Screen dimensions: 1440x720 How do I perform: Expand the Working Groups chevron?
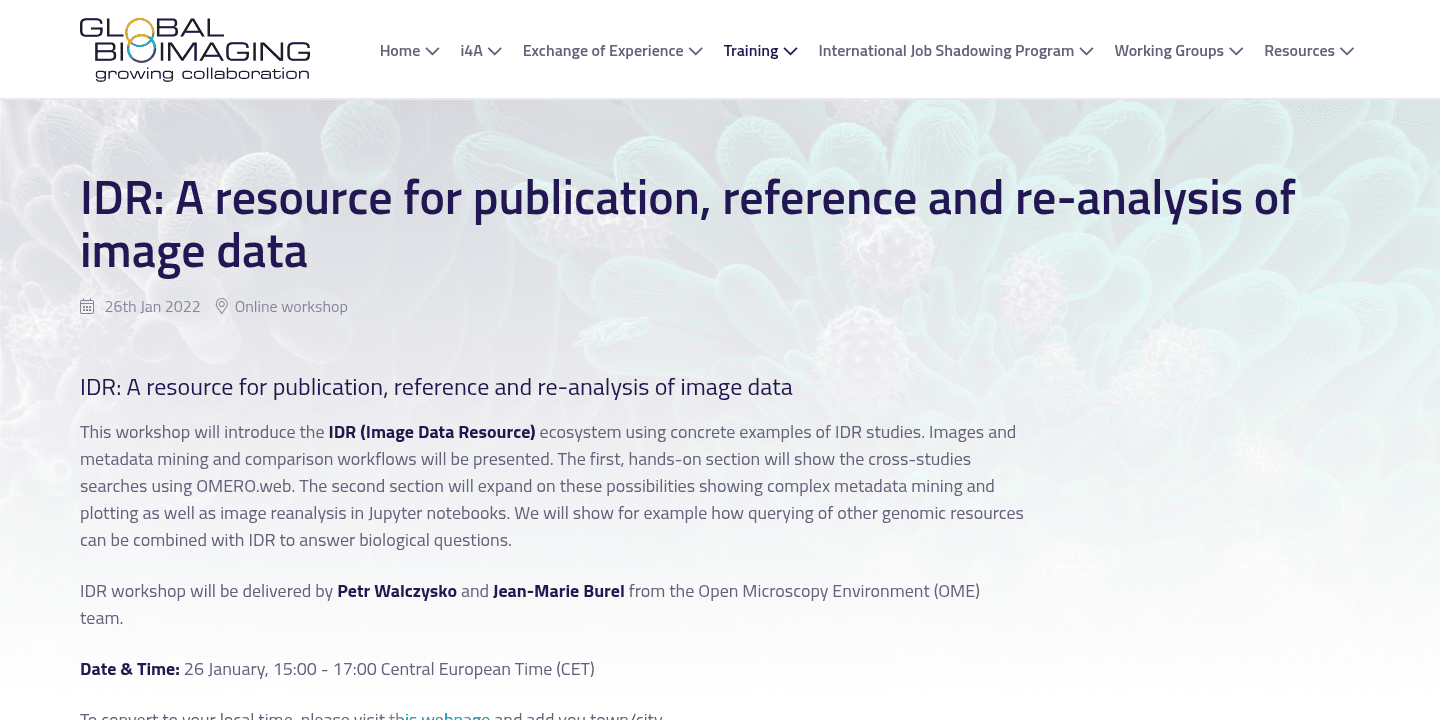coord(1236,51)
